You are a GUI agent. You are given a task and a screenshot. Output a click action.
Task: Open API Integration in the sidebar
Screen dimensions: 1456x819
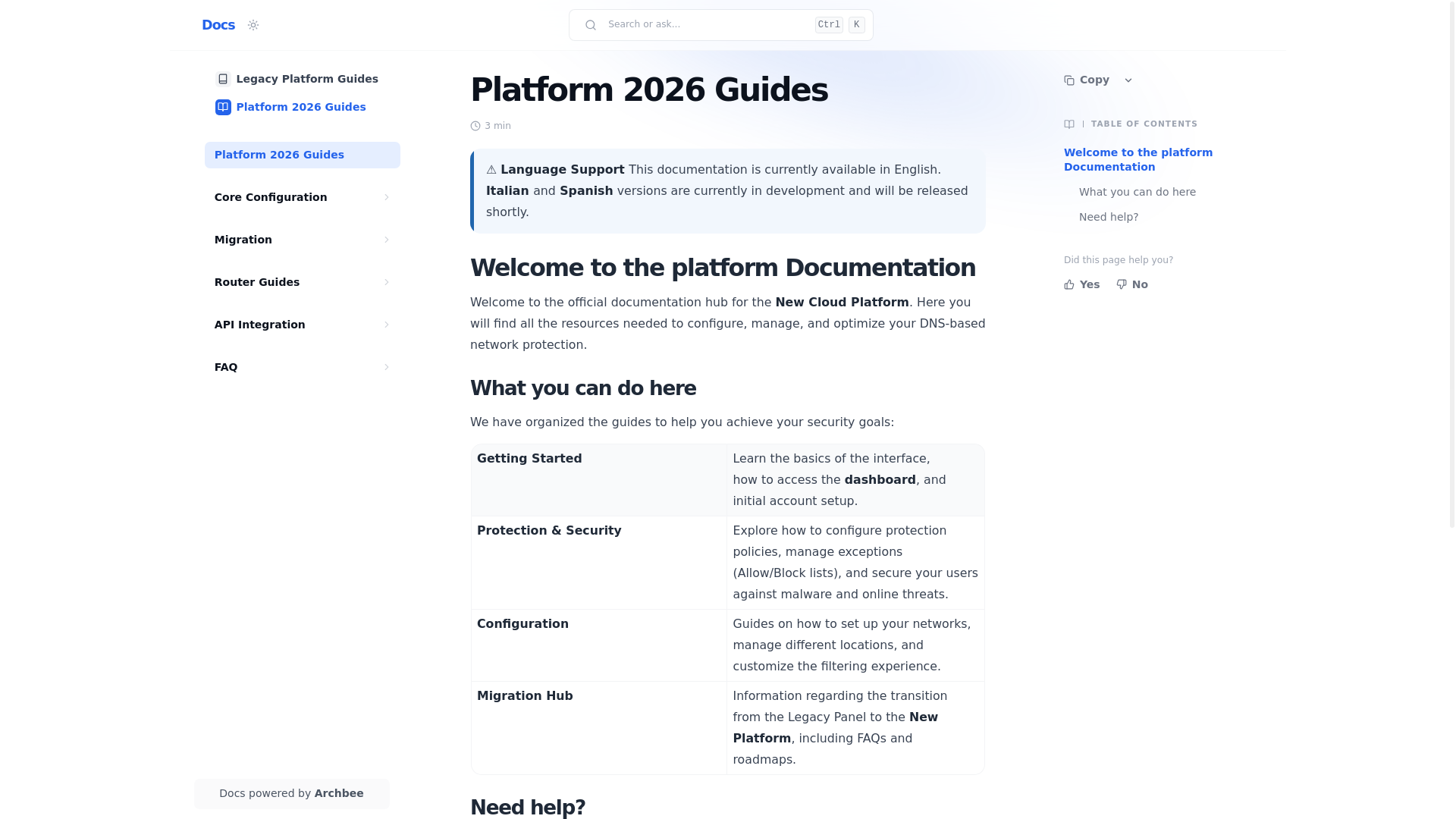pyautogui.click(x=303, y=325)
